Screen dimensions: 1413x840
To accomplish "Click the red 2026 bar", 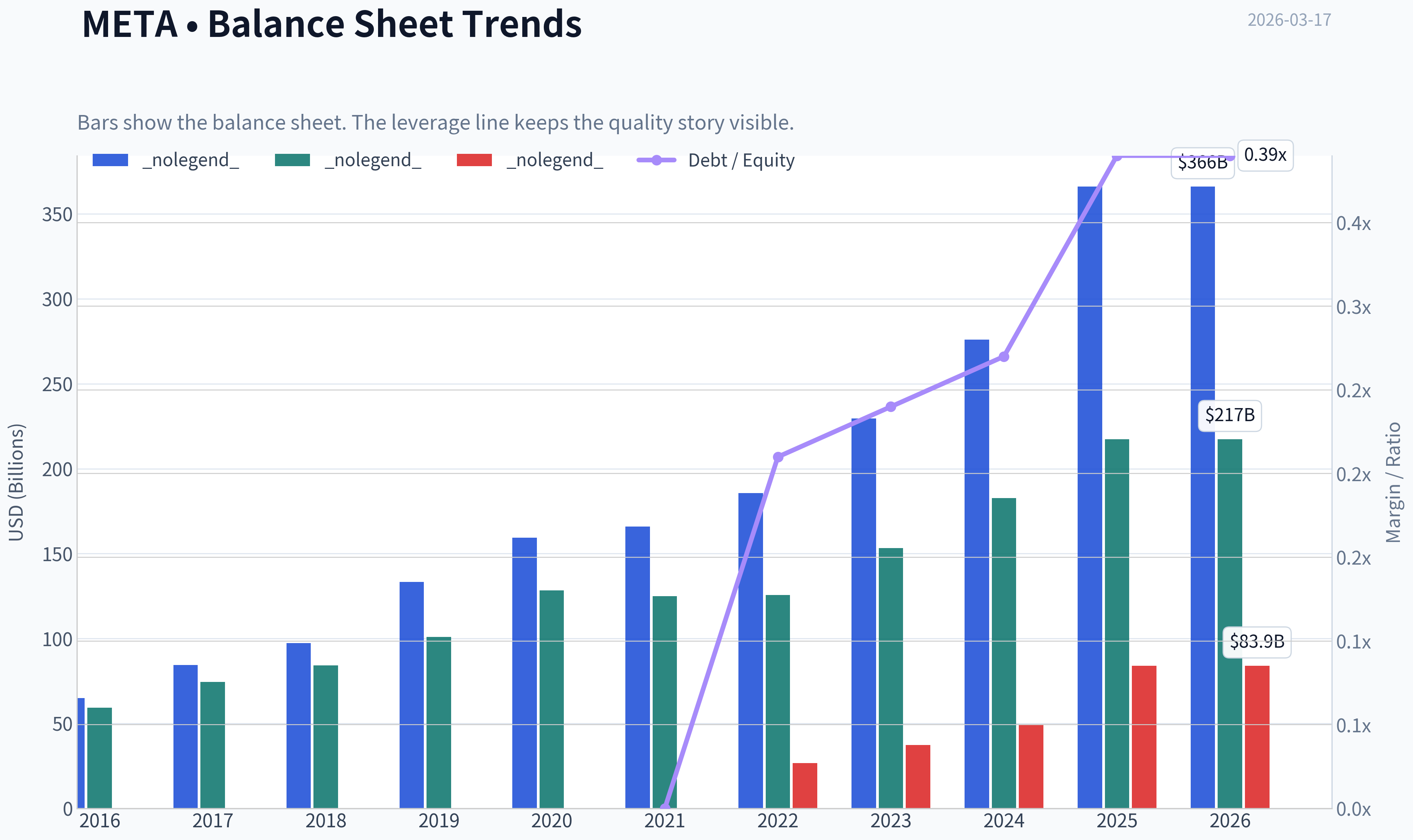I will point(1257,737).
